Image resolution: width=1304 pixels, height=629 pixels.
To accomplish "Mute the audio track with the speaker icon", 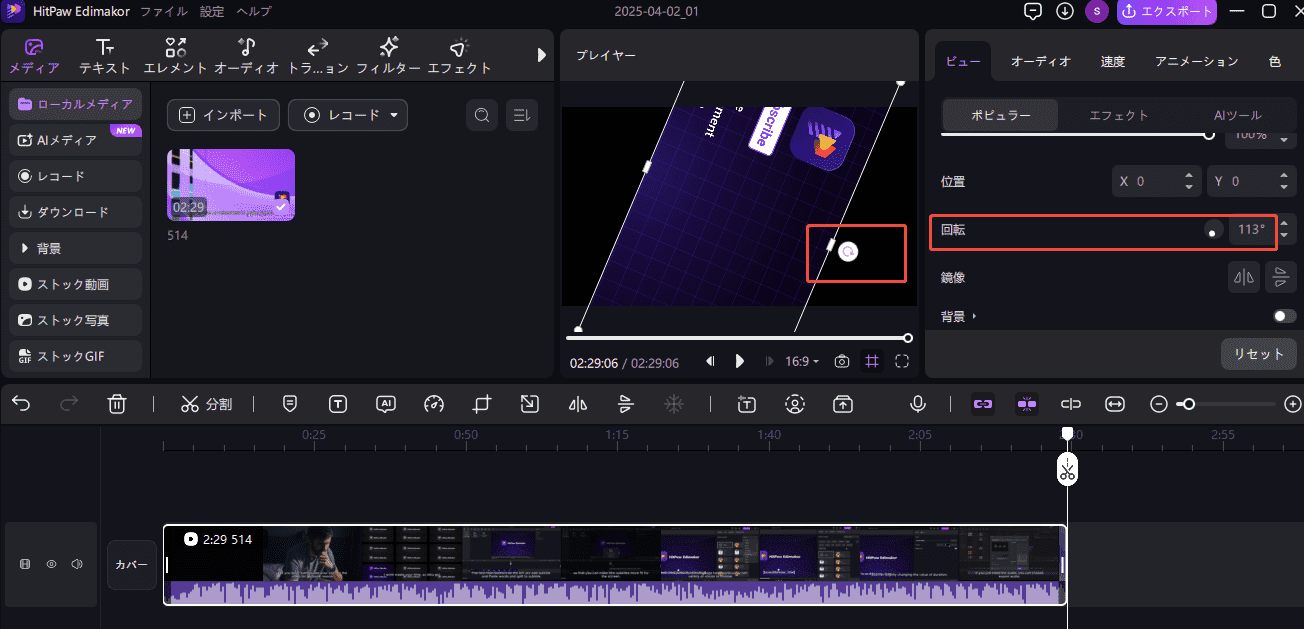I will (77, 564).
